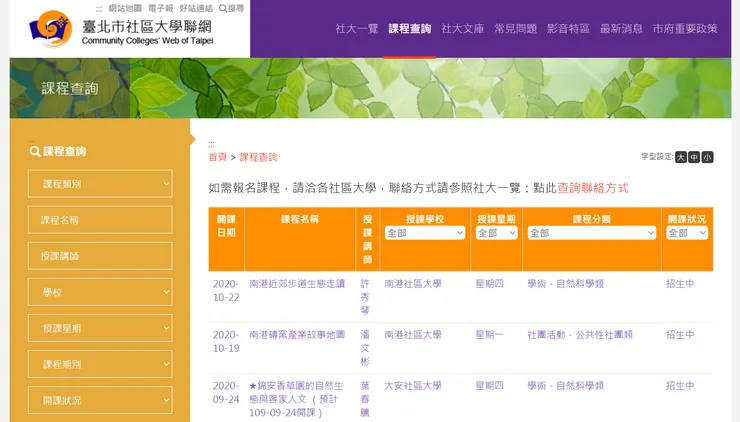
Task: Go to the 影音特區 menu item
Action: (568, 29)
